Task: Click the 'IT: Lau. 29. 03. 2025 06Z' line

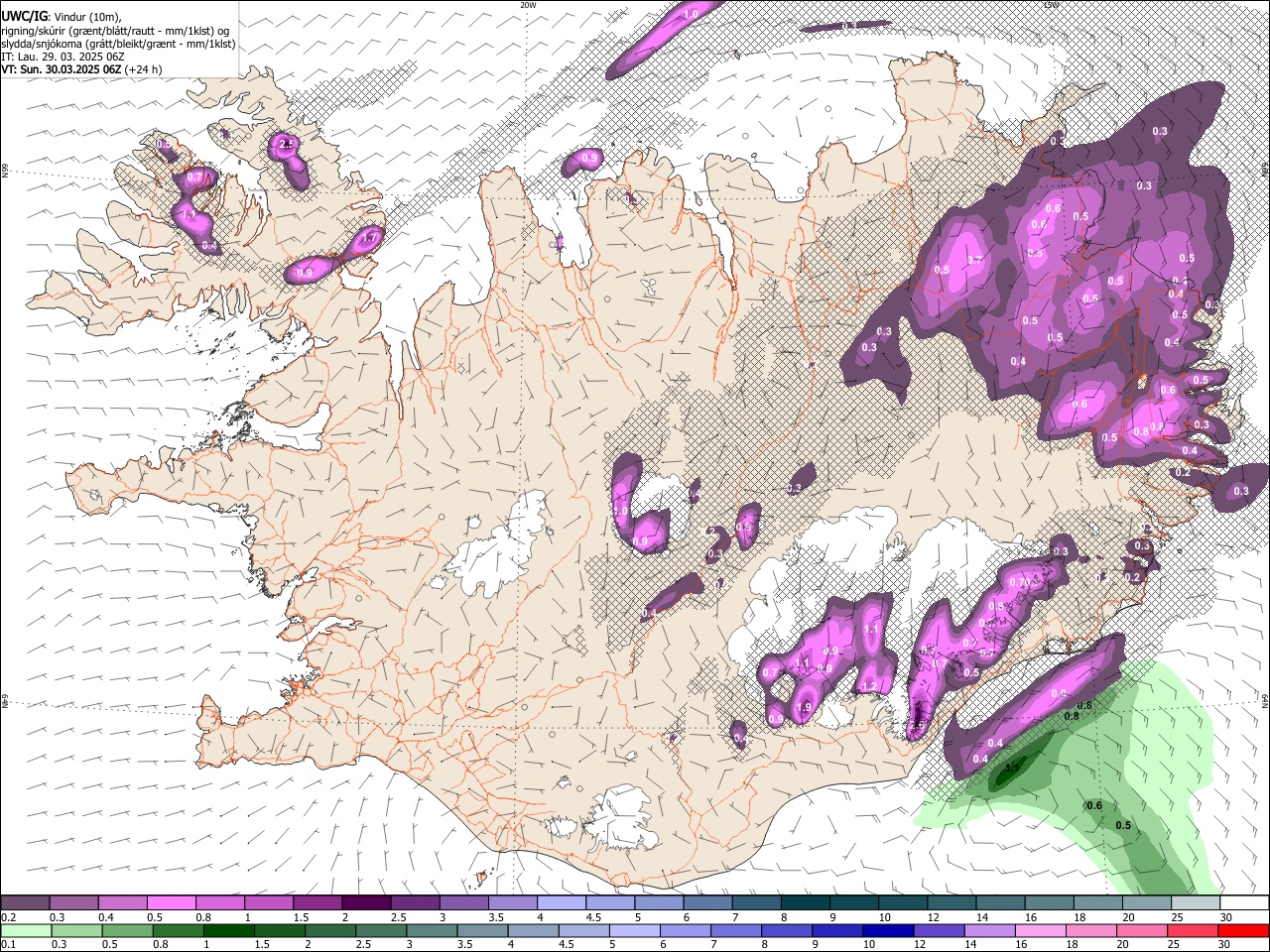Action: pyautogui.click(x=63, y=57)
